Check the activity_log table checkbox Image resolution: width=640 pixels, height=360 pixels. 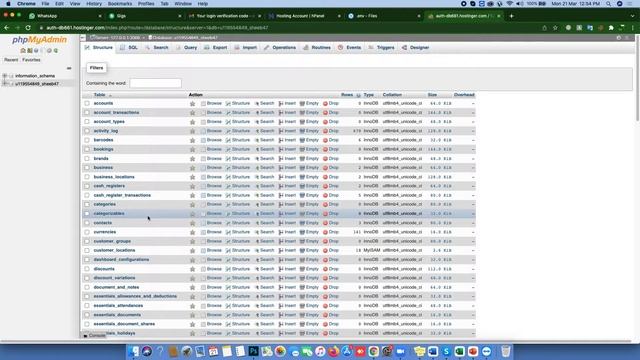pos(87,131)
